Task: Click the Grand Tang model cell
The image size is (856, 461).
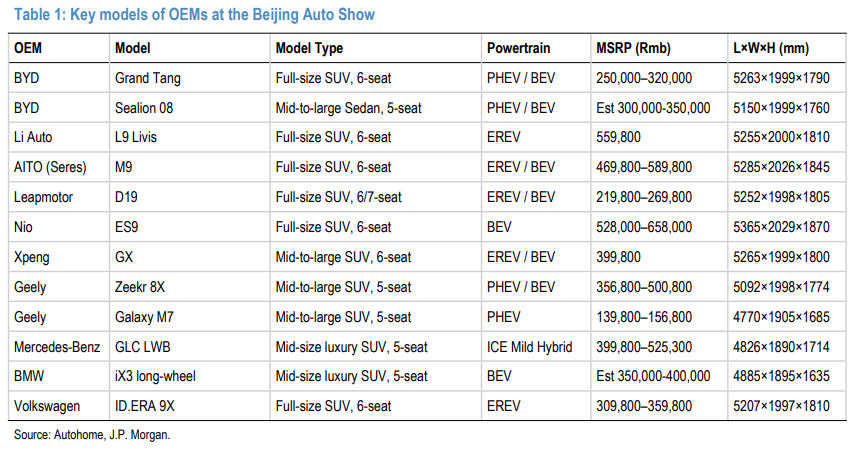Action: point(148,77)
